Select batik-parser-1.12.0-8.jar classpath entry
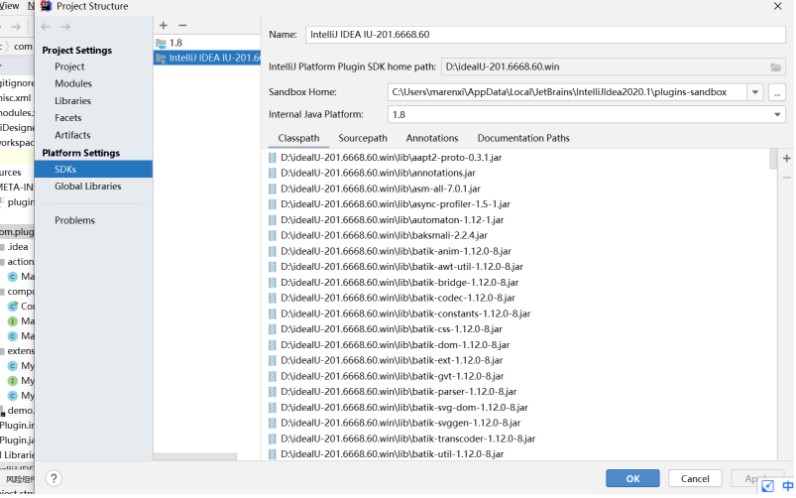796x498 pixels. [x=399, y=392]
